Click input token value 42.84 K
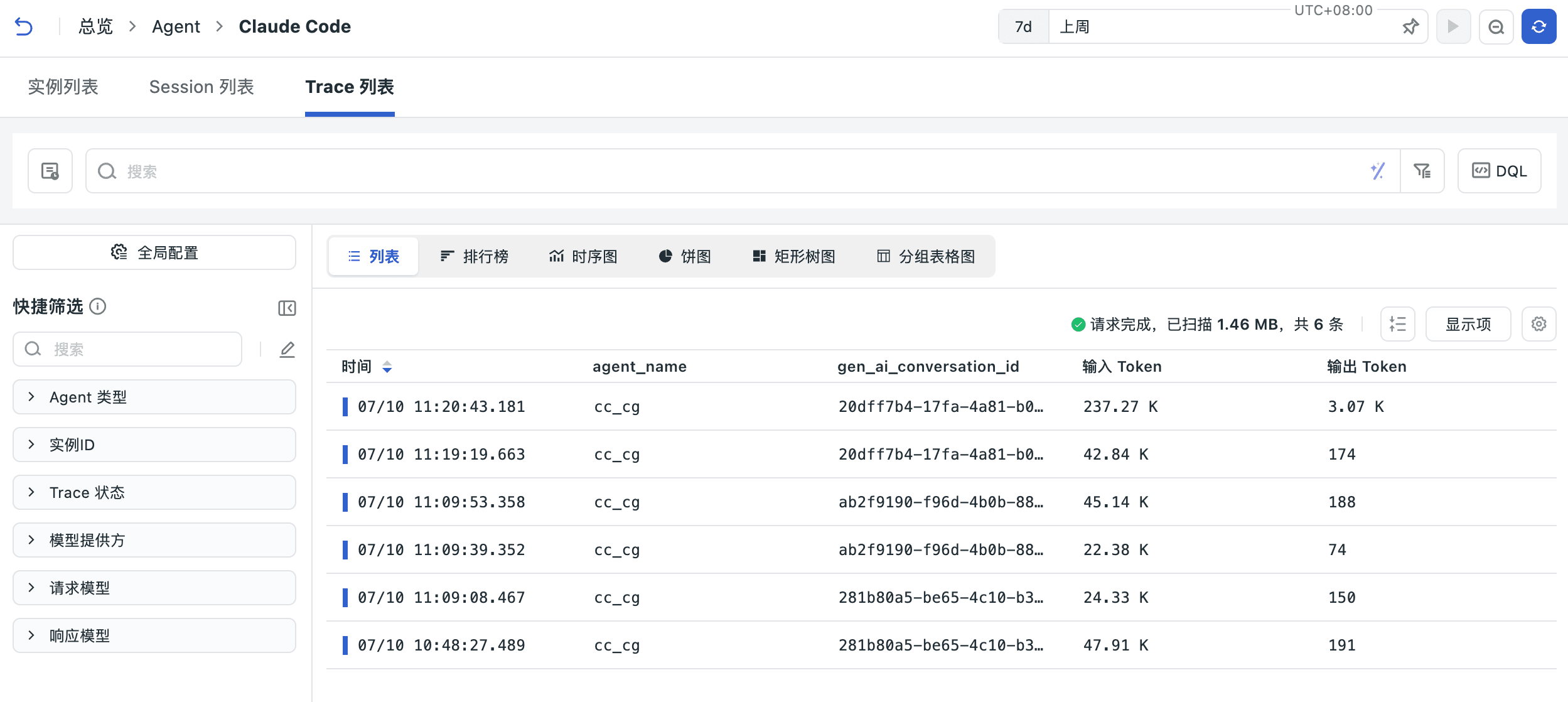 pos(1116,455)
